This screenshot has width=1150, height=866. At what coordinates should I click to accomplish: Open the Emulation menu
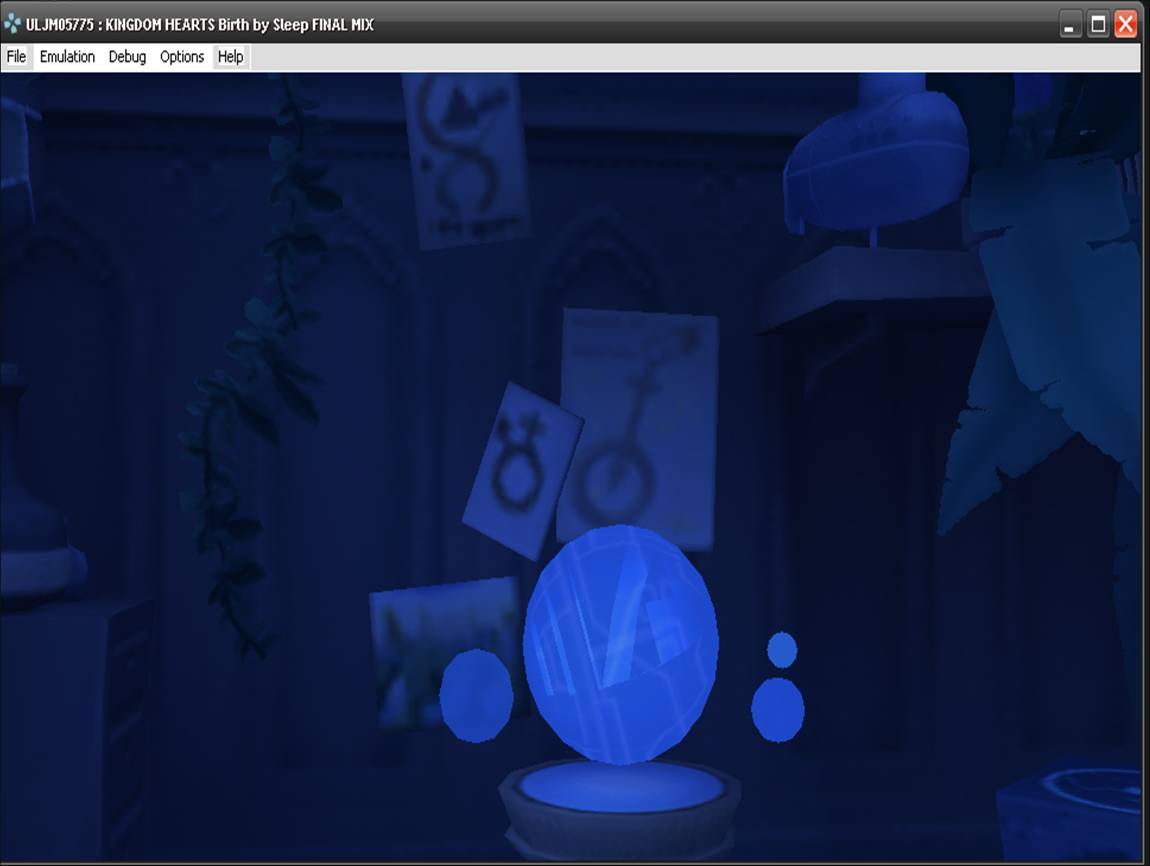tap(67, 57)
